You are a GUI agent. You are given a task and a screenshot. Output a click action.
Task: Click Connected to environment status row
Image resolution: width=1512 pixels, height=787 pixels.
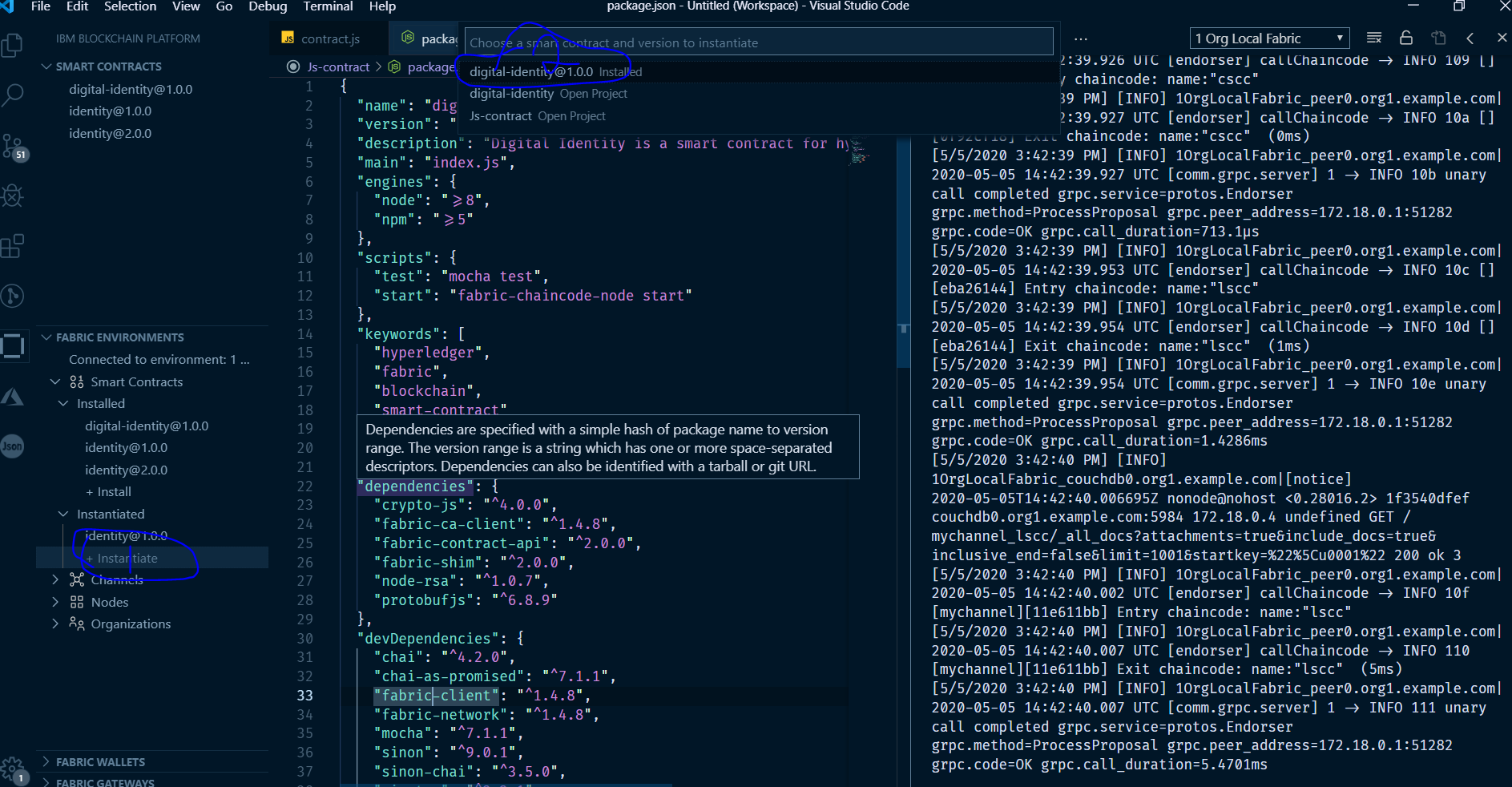tap(159, 359)
